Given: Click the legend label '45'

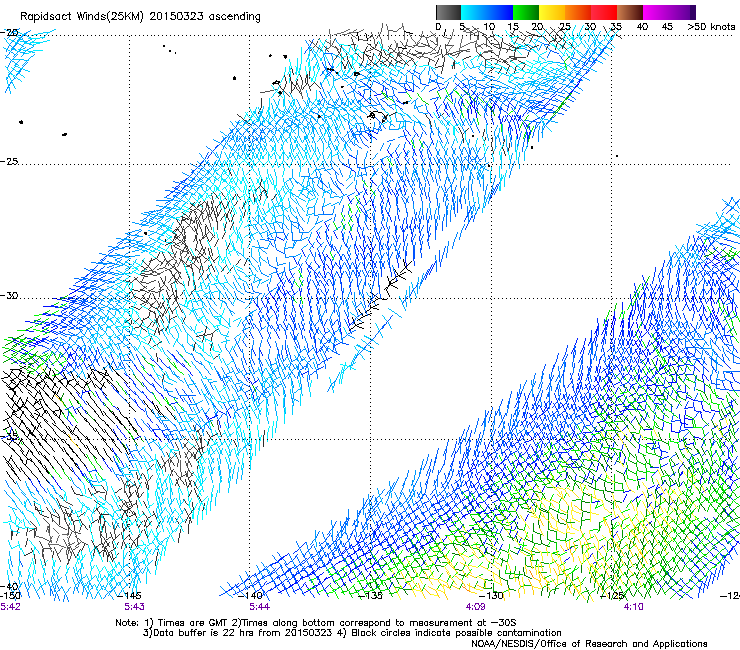Looking at the screenshot, I should point(667,27).
